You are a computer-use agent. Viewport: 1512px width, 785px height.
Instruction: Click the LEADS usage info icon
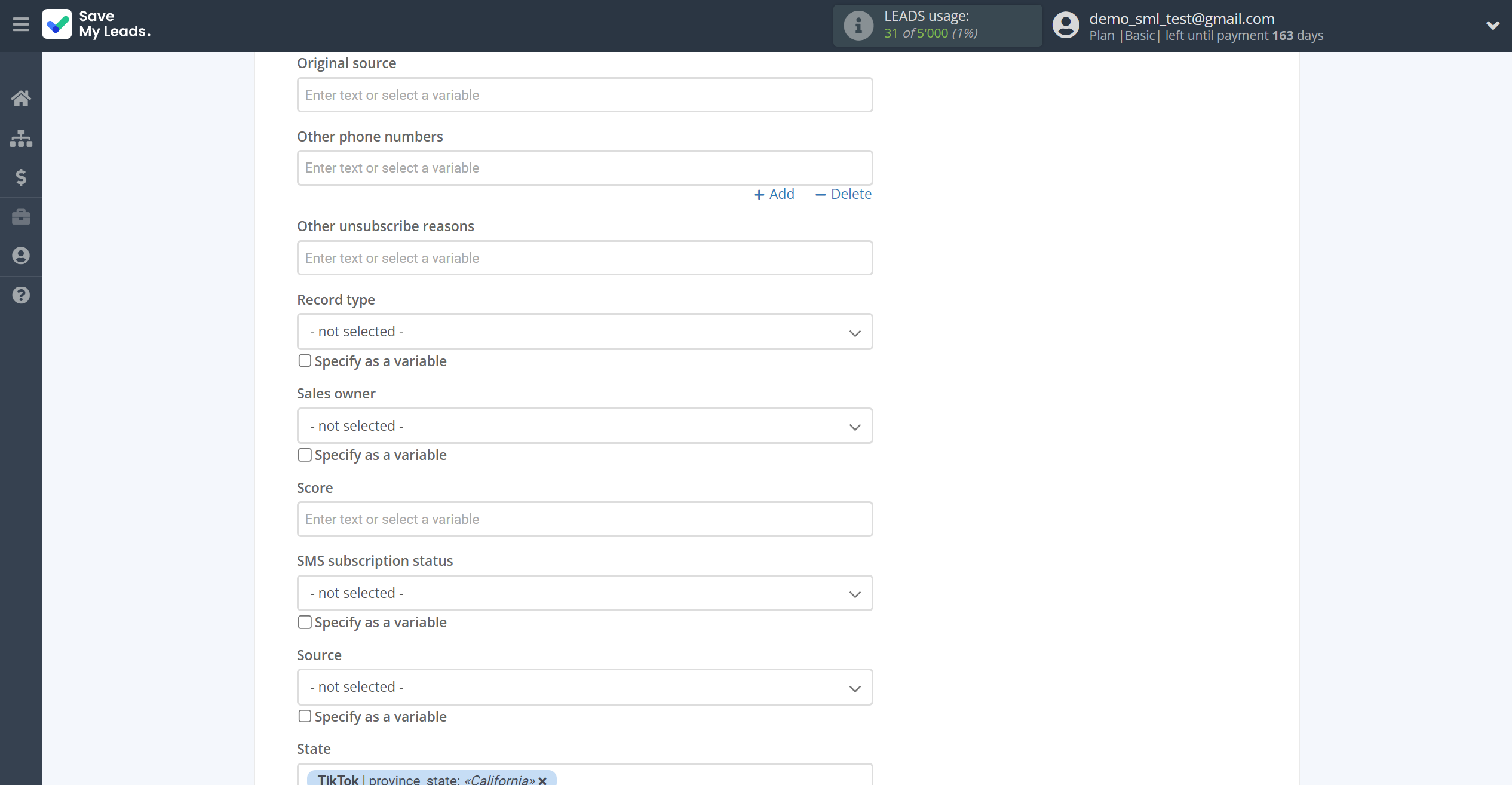(x=858, y=25)
